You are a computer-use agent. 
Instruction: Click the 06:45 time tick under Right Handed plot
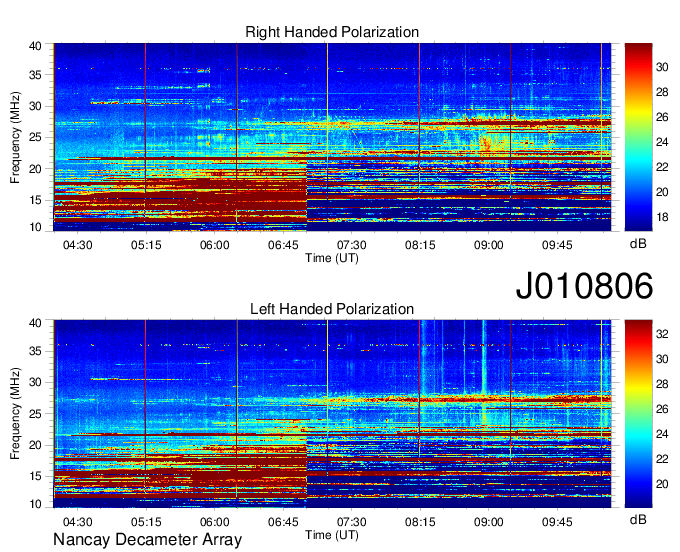click(x=283, y=245)
